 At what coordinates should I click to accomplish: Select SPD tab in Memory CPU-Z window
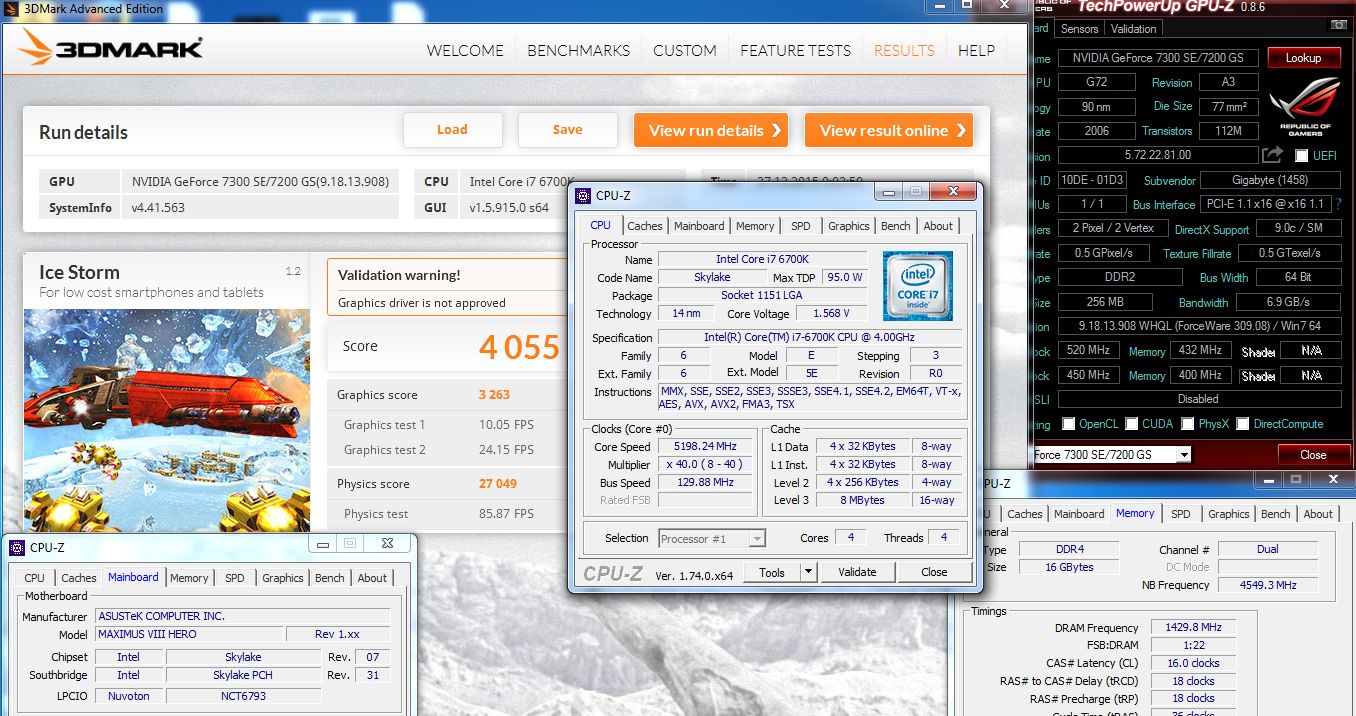pos(1181,514)
